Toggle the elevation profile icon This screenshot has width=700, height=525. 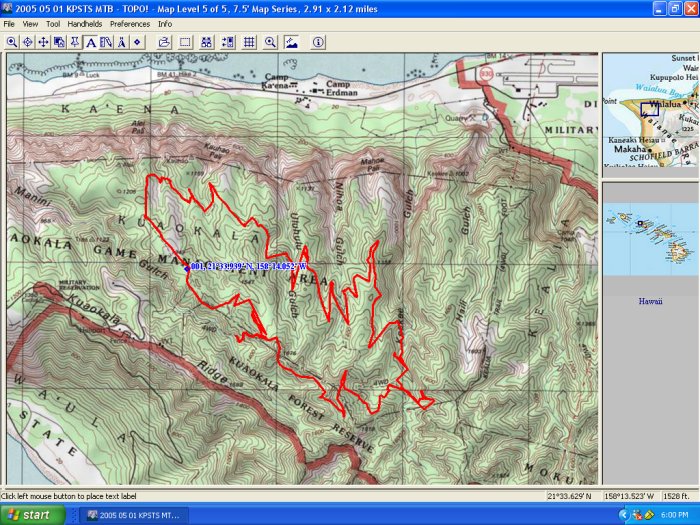291,42
